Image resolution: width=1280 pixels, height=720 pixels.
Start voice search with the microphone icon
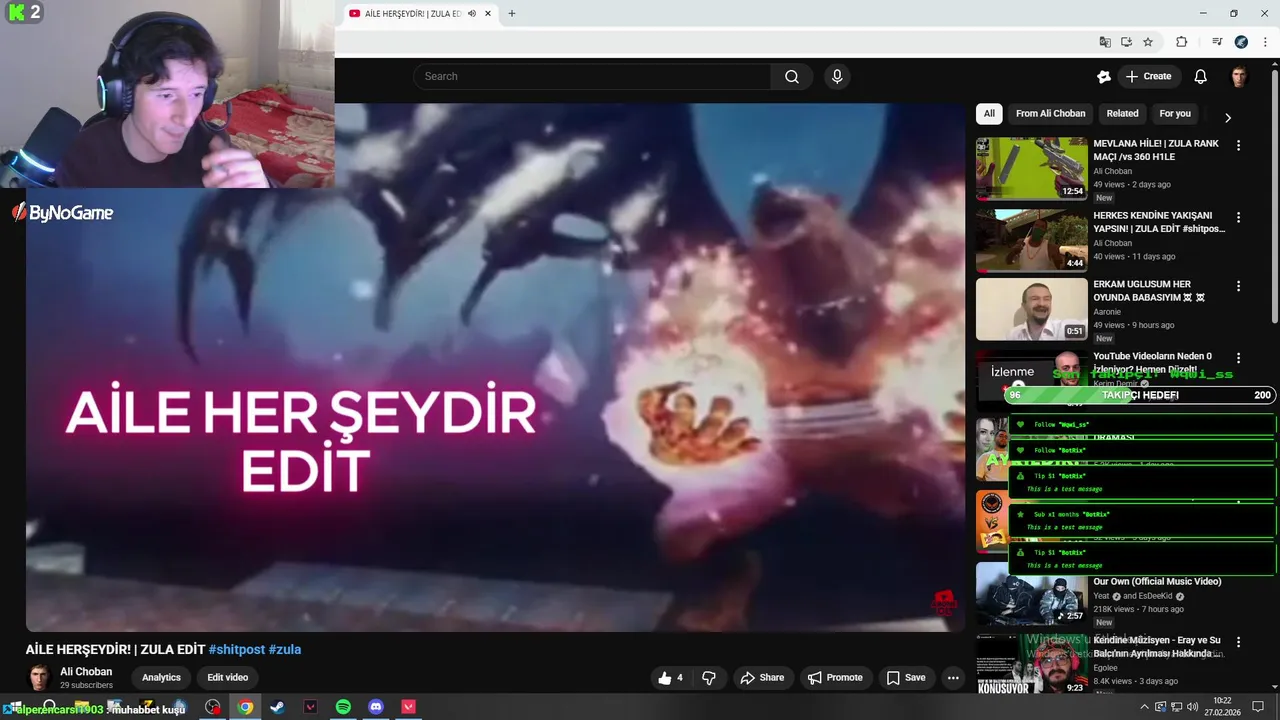tap(837, 77)
